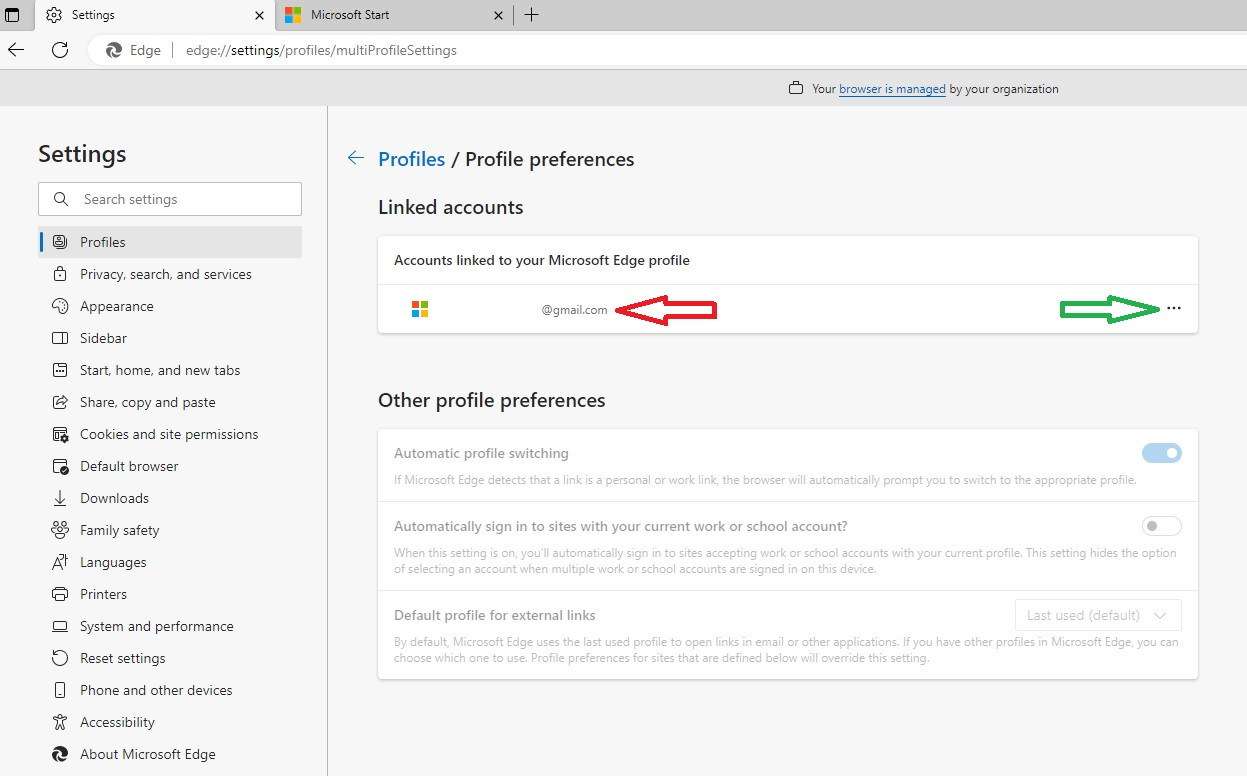Click the Start, home, and new tabs icon
1247x776 pixels.
(60, 370)
